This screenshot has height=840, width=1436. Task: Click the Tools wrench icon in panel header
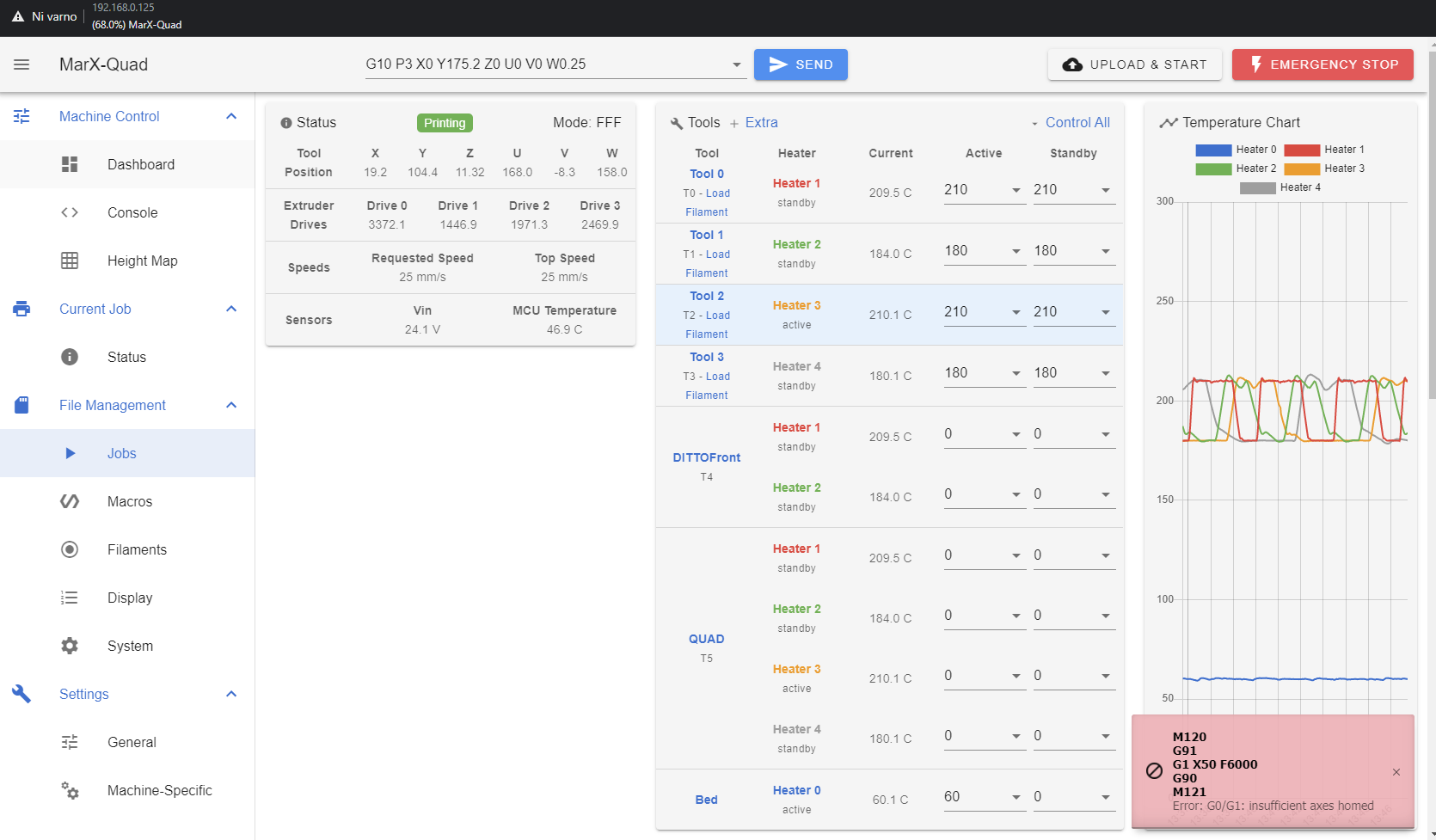click(x=677, y=124)
